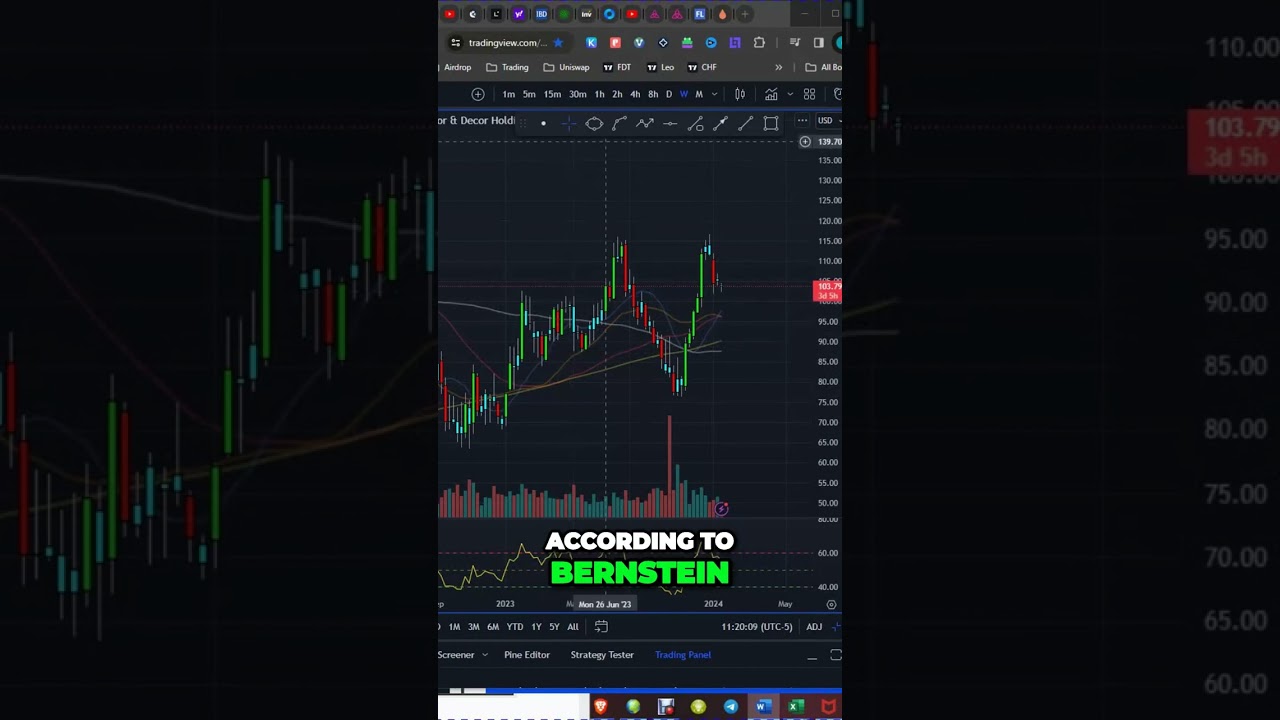1280x720 pixels.
Task: Open the USD currency dropdown
Action: (829, 121)
